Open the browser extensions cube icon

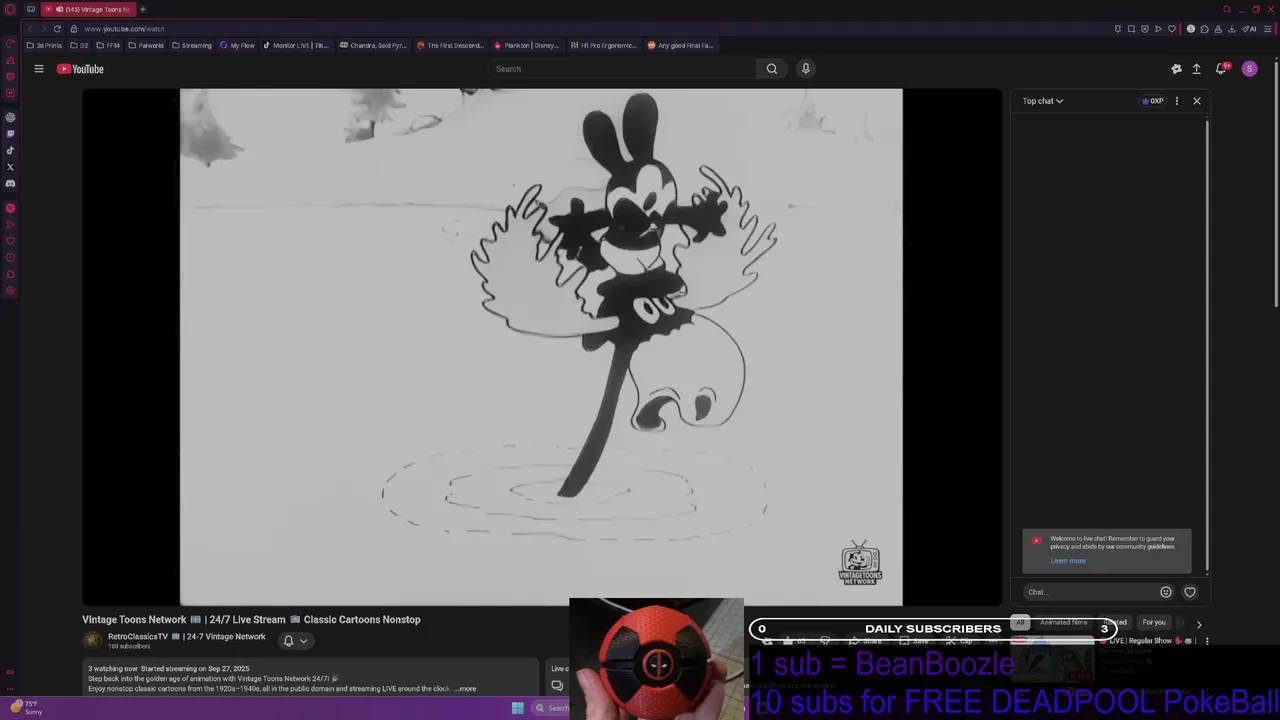click(x=1204, y=29)
